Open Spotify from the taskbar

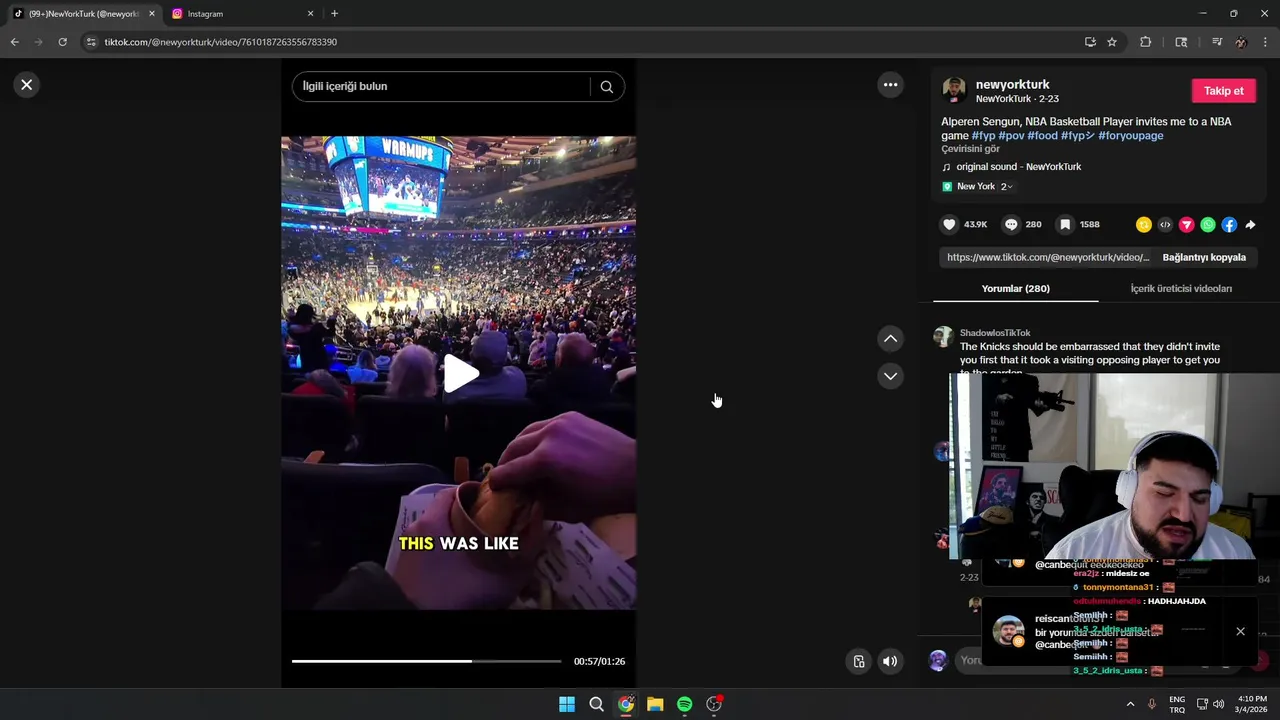pos(685,704)
